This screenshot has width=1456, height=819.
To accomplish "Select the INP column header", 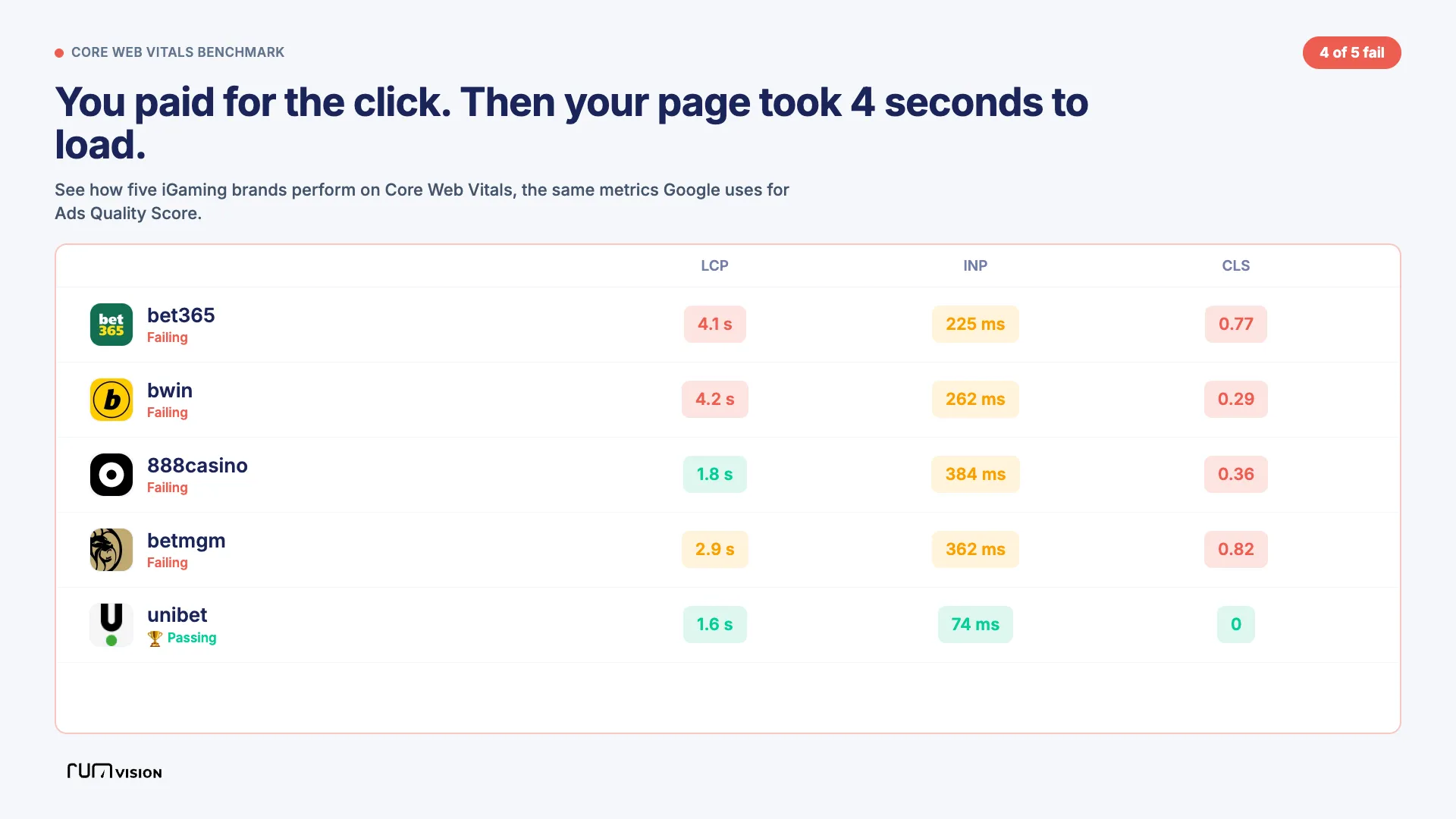I will [x=975, y=265].
